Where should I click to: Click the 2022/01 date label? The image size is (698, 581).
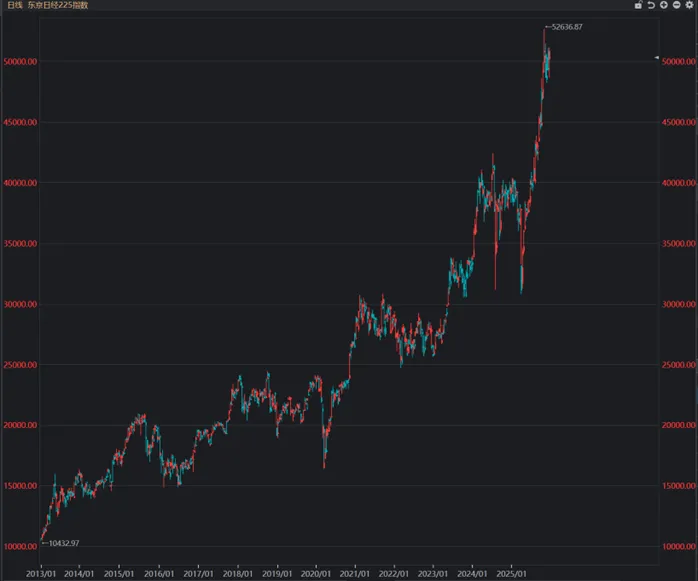coord(394,574)
